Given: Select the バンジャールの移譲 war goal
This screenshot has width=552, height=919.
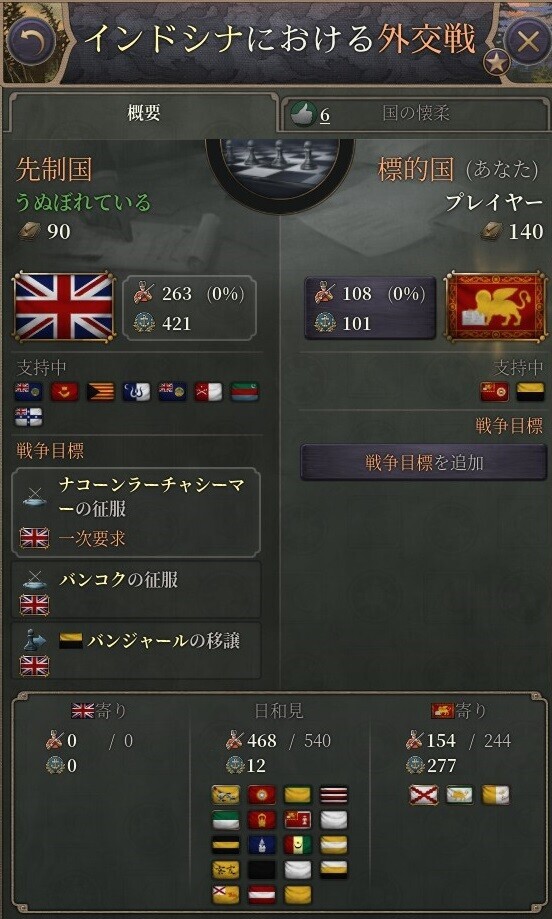Looking at the screenshot, I should 136,651.
